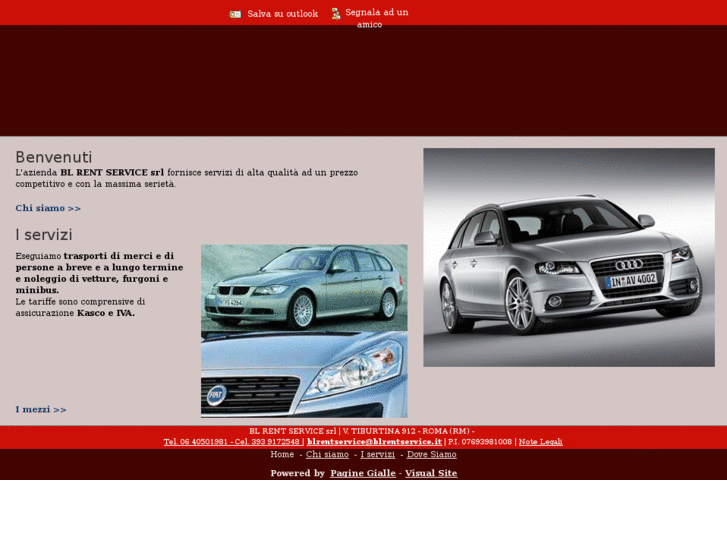Visit the Visual Site link
The width and height of the screenshot is (727, 545).
click(431, 473)
